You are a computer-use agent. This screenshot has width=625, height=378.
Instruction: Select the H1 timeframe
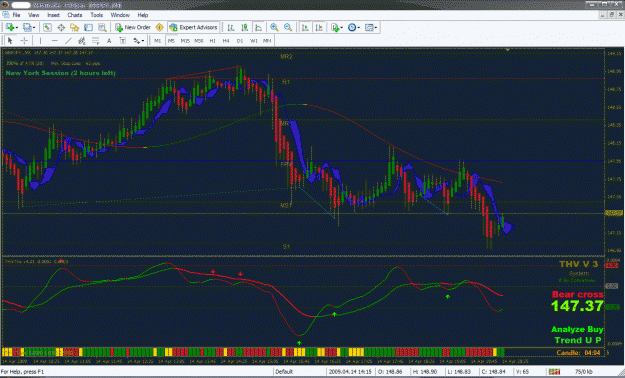click(212, 41)
